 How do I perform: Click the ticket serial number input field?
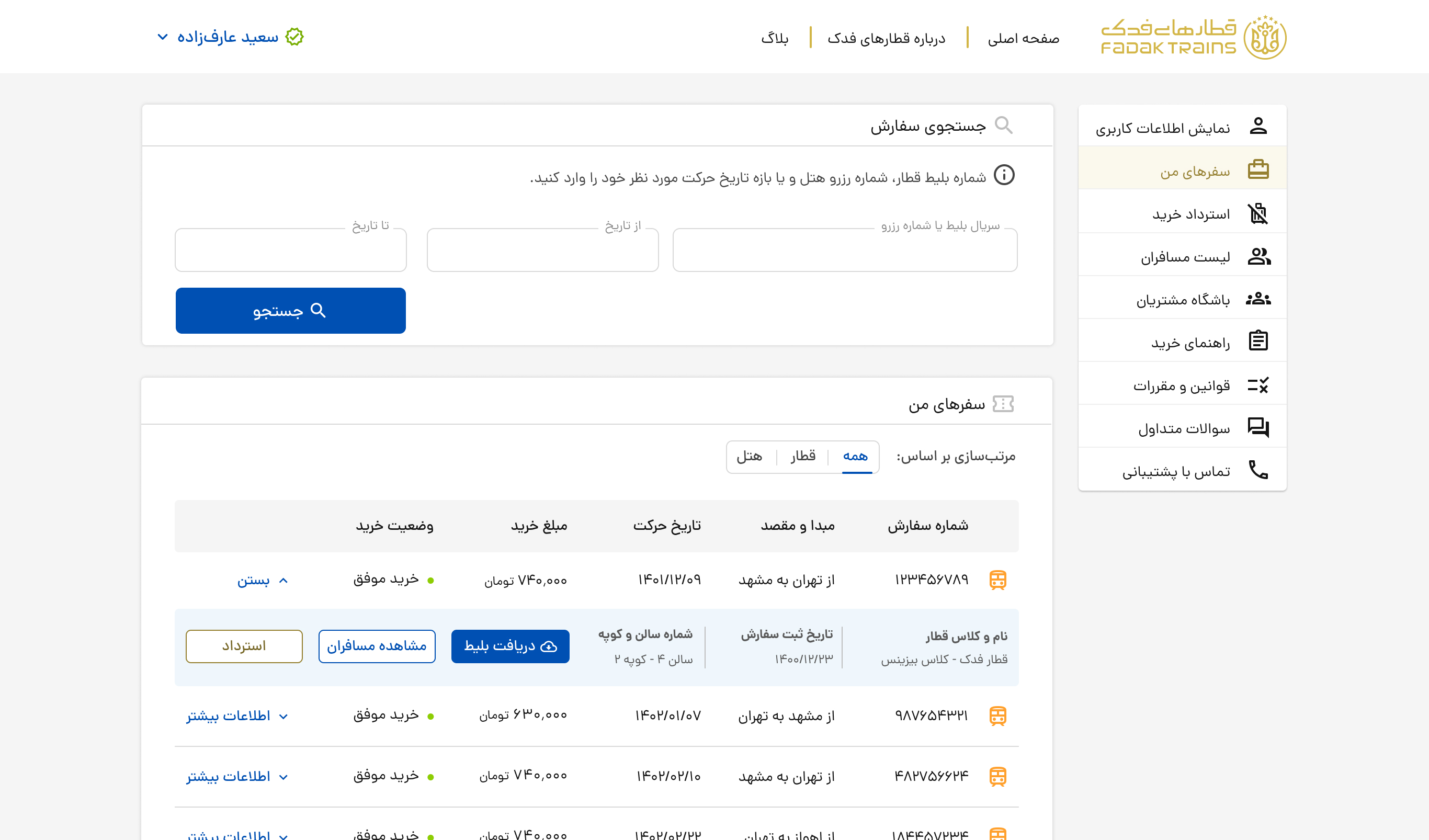(844, 251)
